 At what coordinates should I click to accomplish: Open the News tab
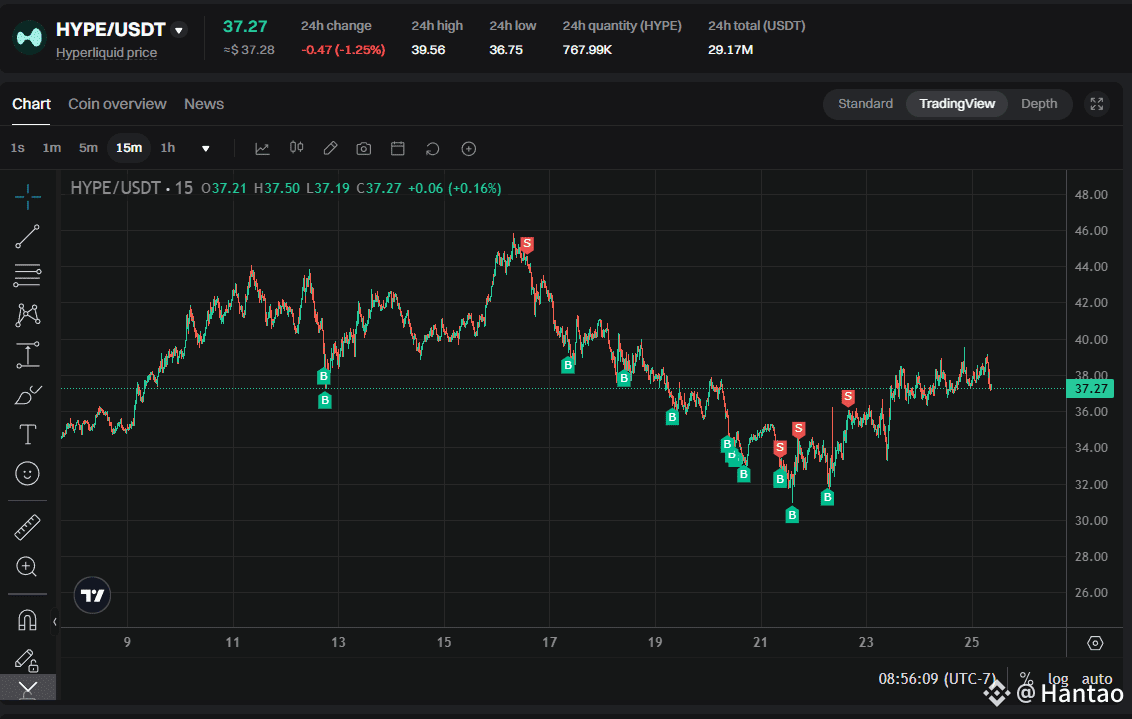204,104
